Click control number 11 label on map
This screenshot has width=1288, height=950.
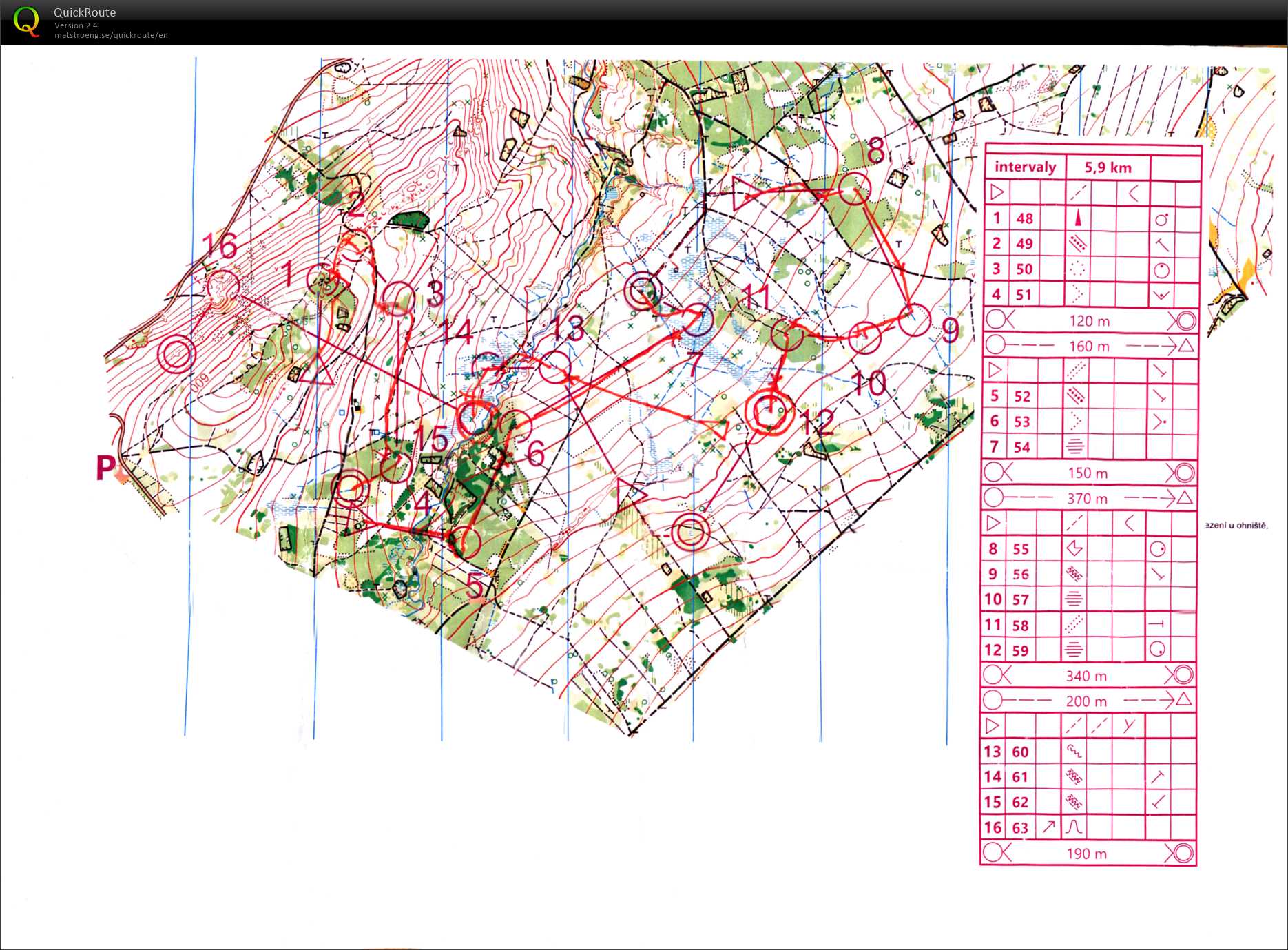[x=756, y=298]
